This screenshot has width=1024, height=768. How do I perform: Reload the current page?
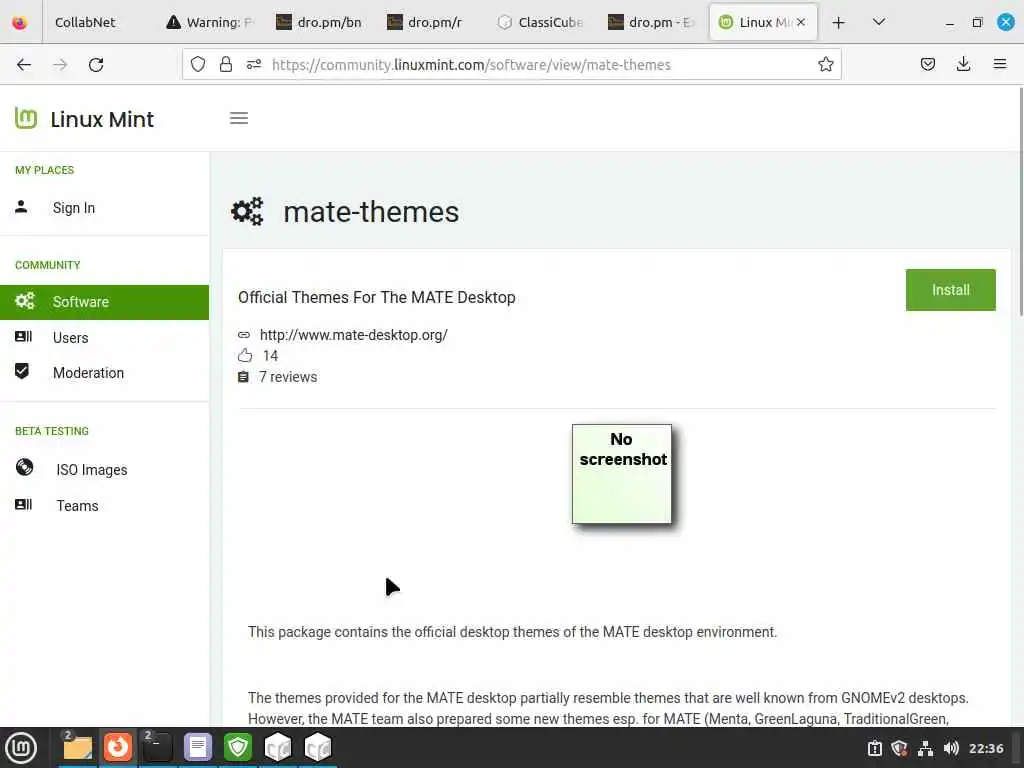click(x=96, y=65)
